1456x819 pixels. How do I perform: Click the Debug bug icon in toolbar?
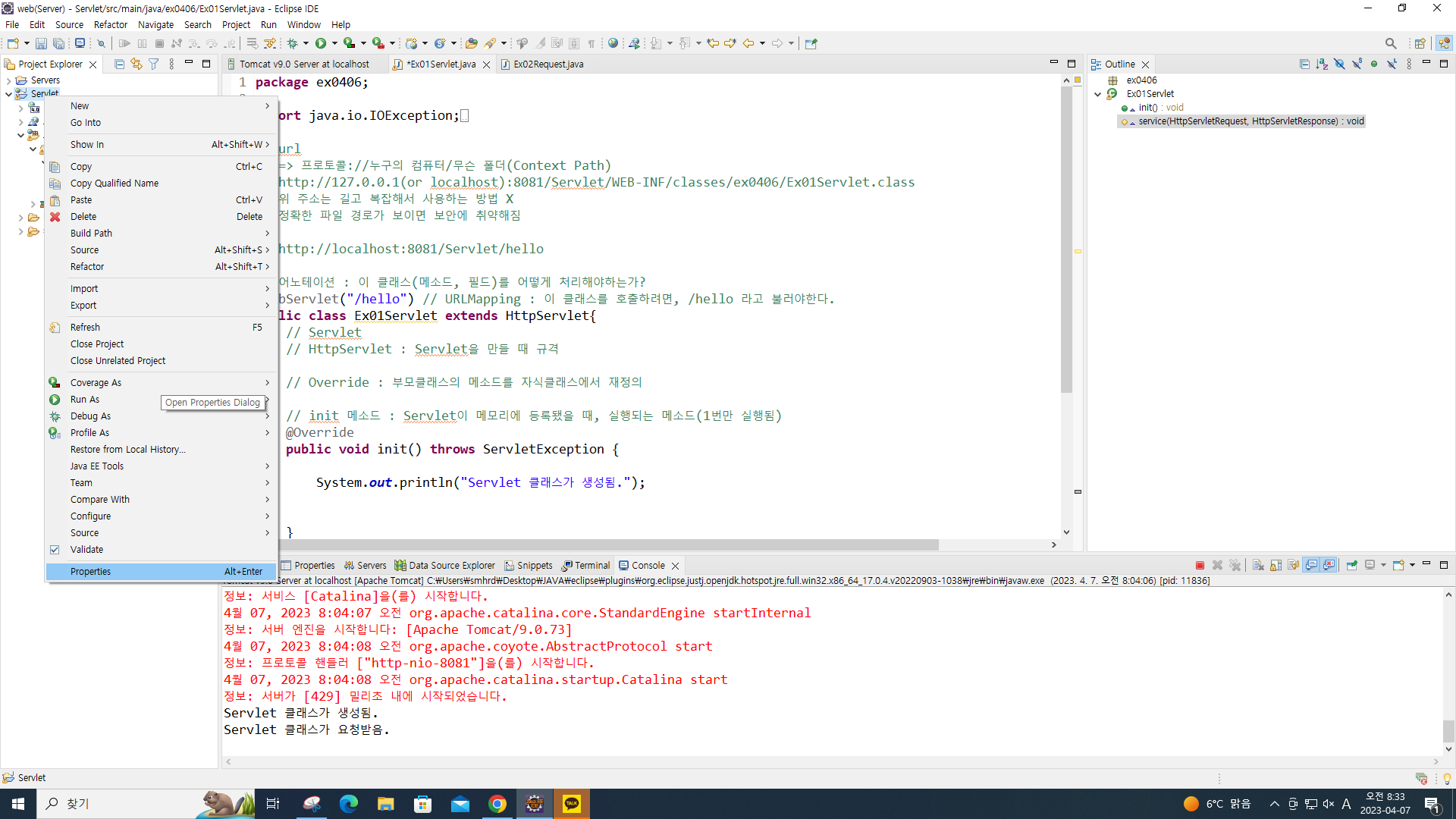[x=292, y=43]
